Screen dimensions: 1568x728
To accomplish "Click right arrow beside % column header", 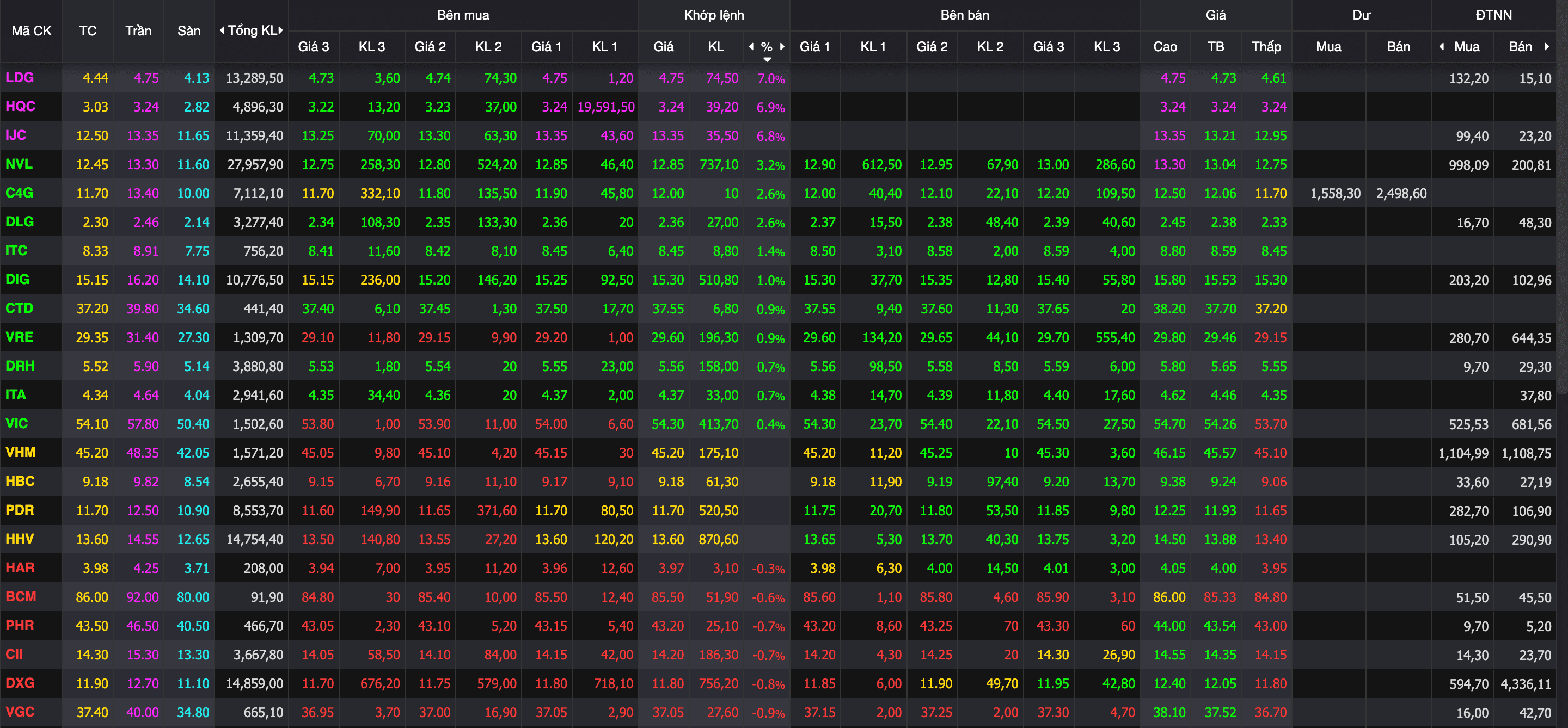I will coord(782,46).
